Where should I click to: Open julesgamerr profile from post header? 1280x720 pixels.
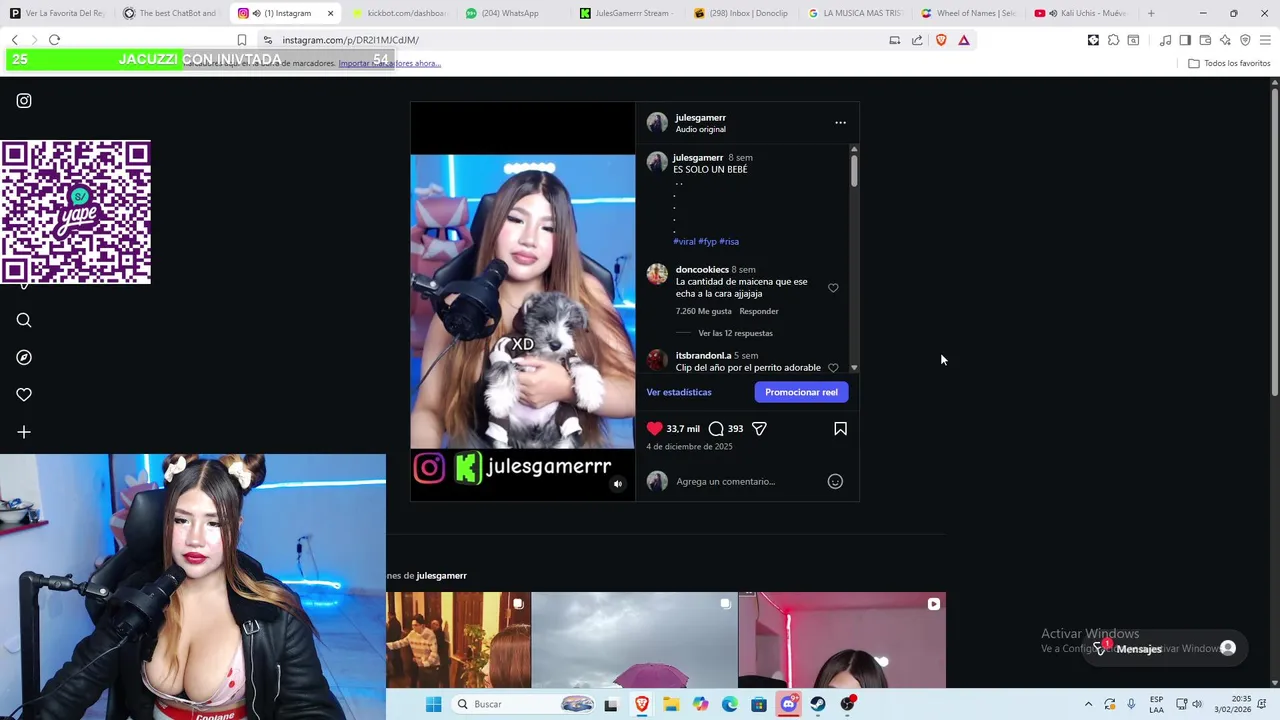[x=700, y=117]
